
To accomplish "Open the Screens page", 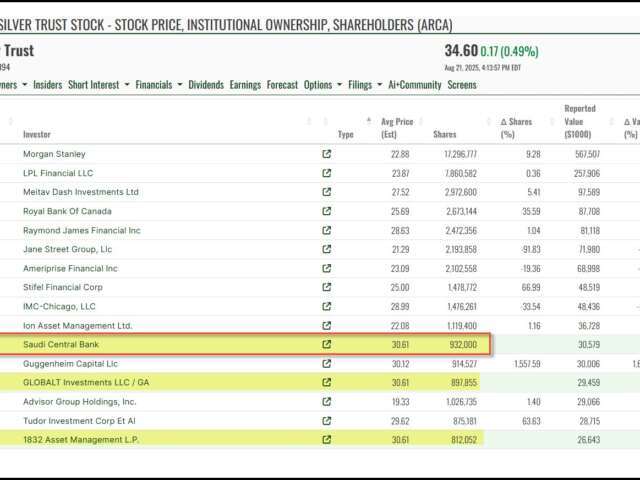I will [462, 85].
